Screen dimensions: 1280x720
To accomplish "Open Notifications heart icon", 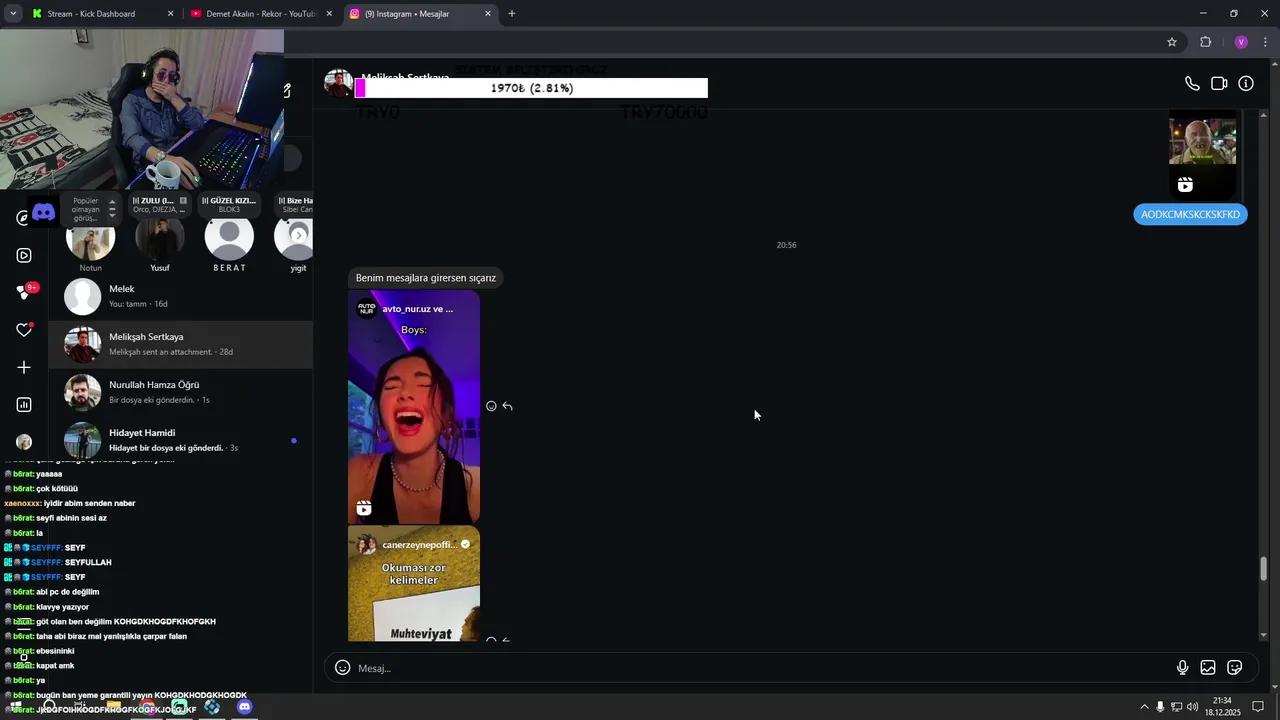I will [x=24, y=330].
